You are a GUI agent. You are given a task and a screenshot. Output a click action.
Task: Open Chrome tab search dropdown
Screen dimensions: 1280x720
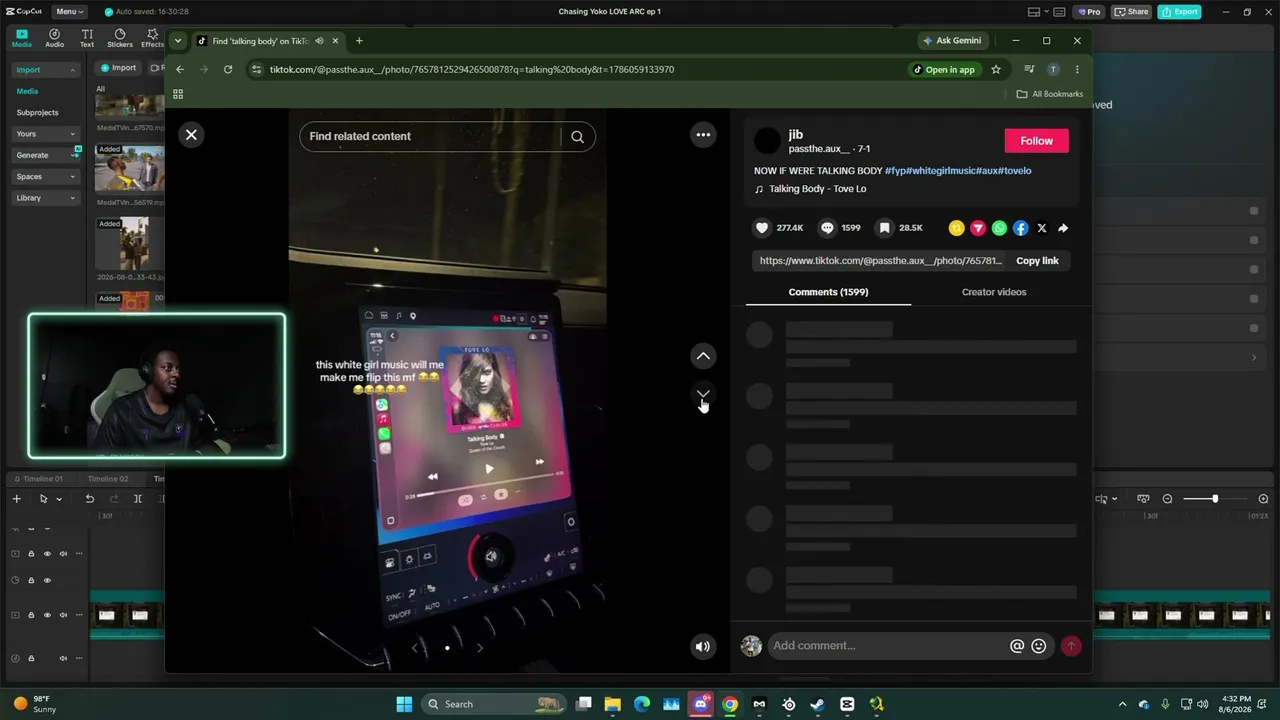(177, 41)
